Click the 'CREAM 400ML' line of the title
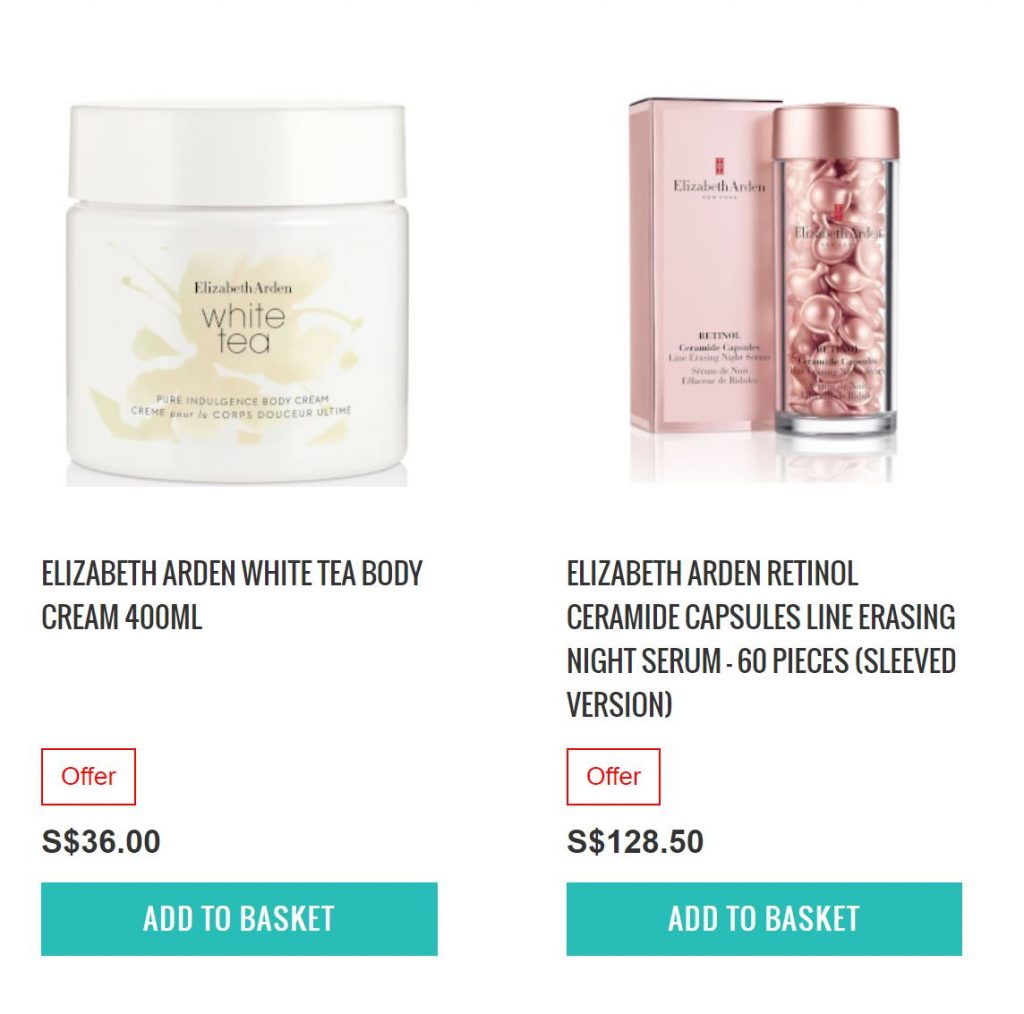This screenshot has width=1024, height=1014. (121, 617)
